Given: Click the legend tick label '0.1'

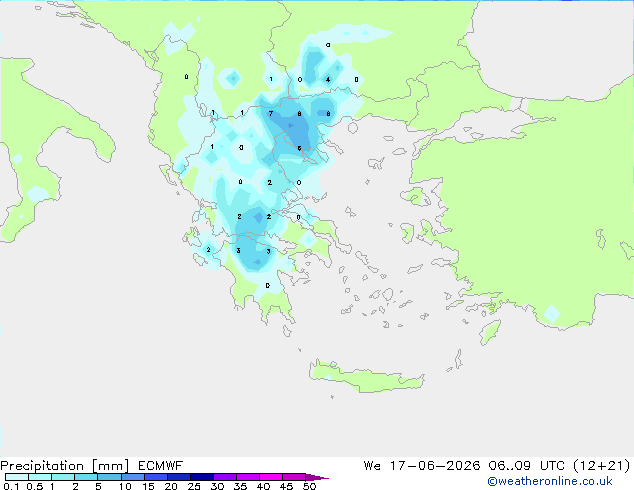Looking at the screenshot, I should point(11,486).
